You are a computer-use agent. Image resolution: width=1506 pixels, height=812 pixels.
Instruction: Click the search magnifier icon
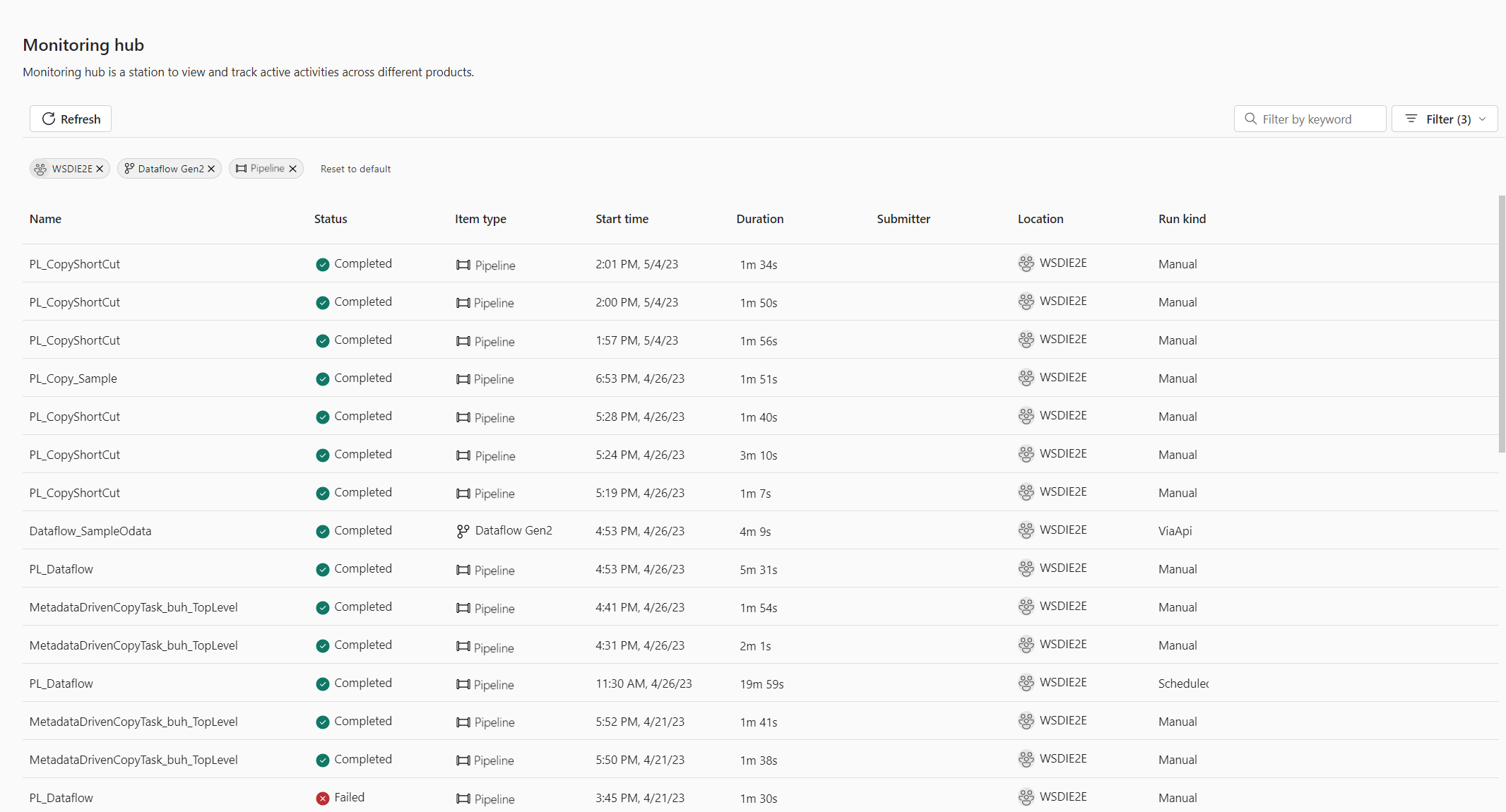(x=1250, y=119)
